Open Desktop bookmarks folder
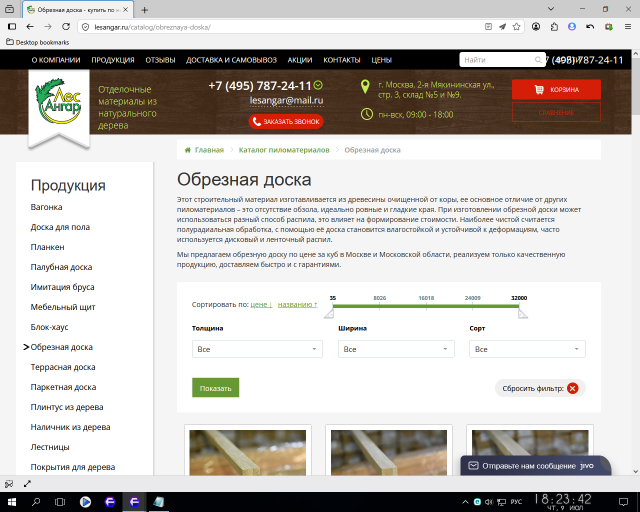Image resolution: width=640 pixels, height=512 pixels. [38, 42]
